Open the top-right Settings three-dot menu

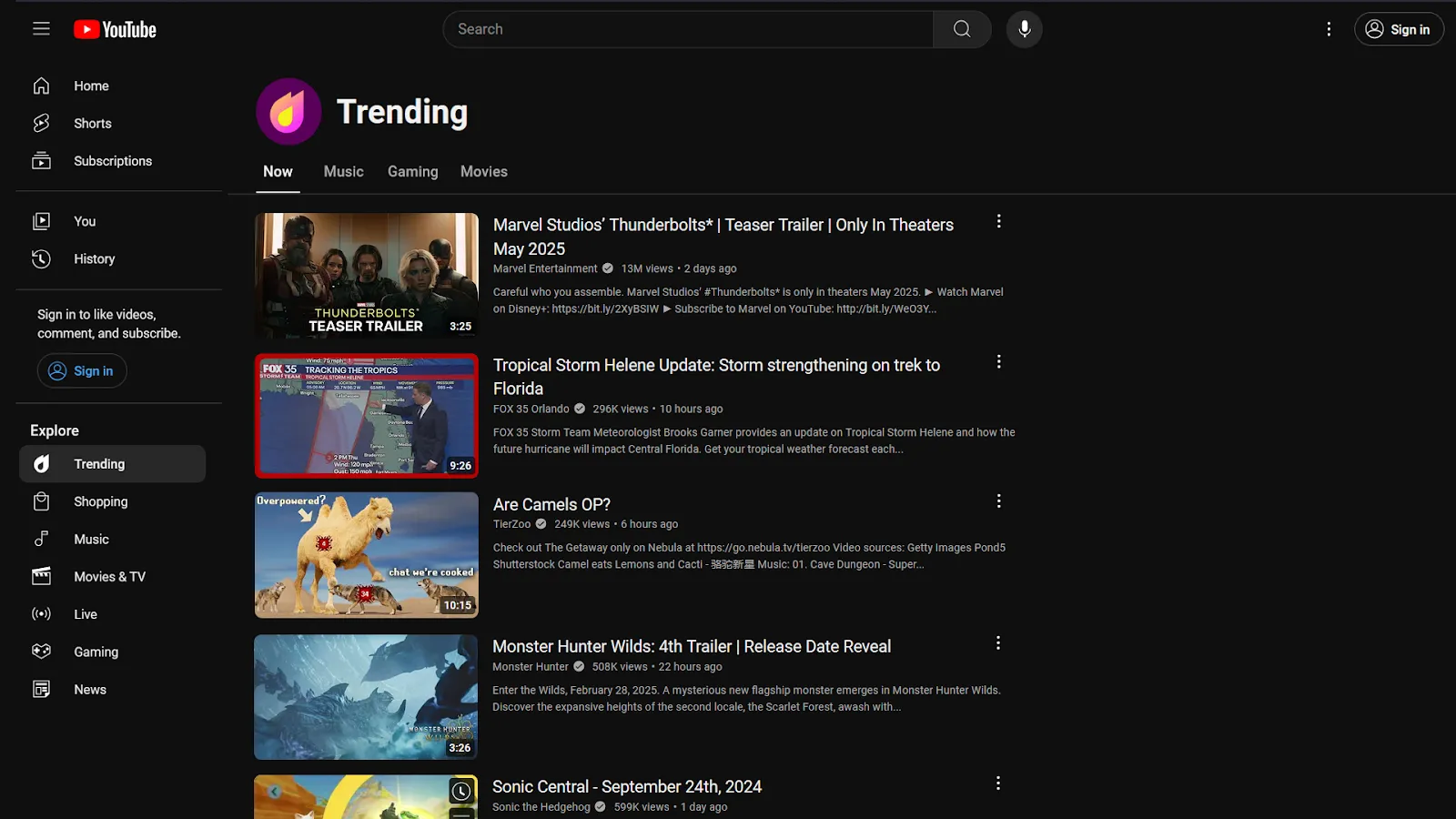1328,29
